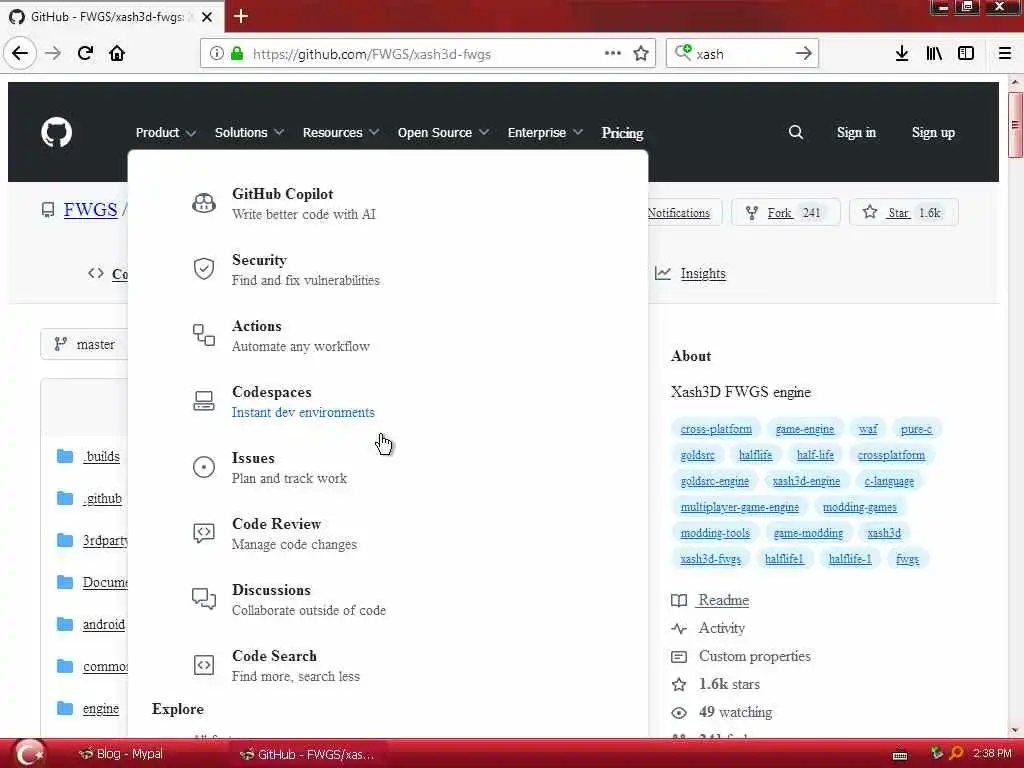Open the engine folder

point(101,709)
